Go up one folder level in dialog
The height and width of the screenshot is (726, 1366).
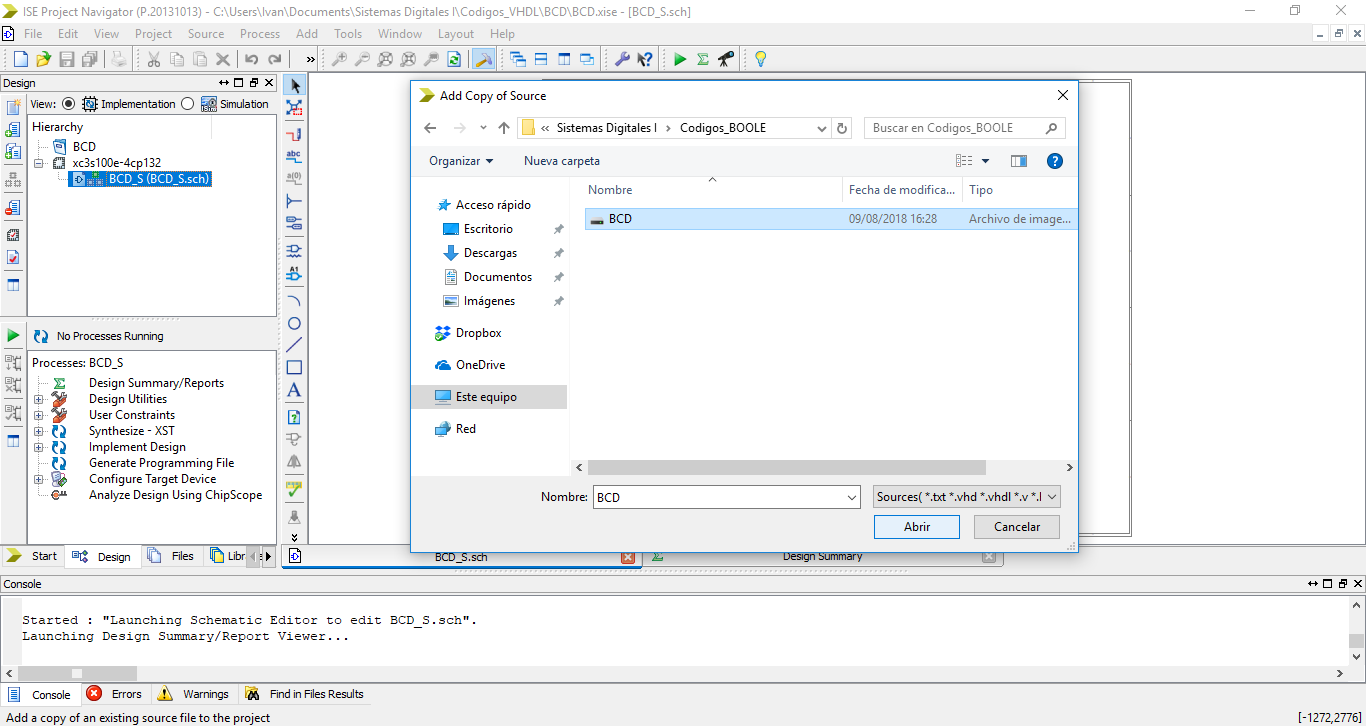(x=504, y=128)
